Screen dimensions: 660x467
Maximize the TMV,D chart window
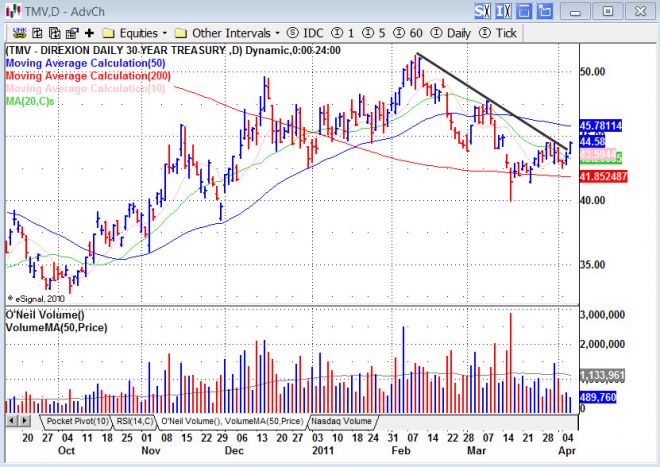pos(608,11)
